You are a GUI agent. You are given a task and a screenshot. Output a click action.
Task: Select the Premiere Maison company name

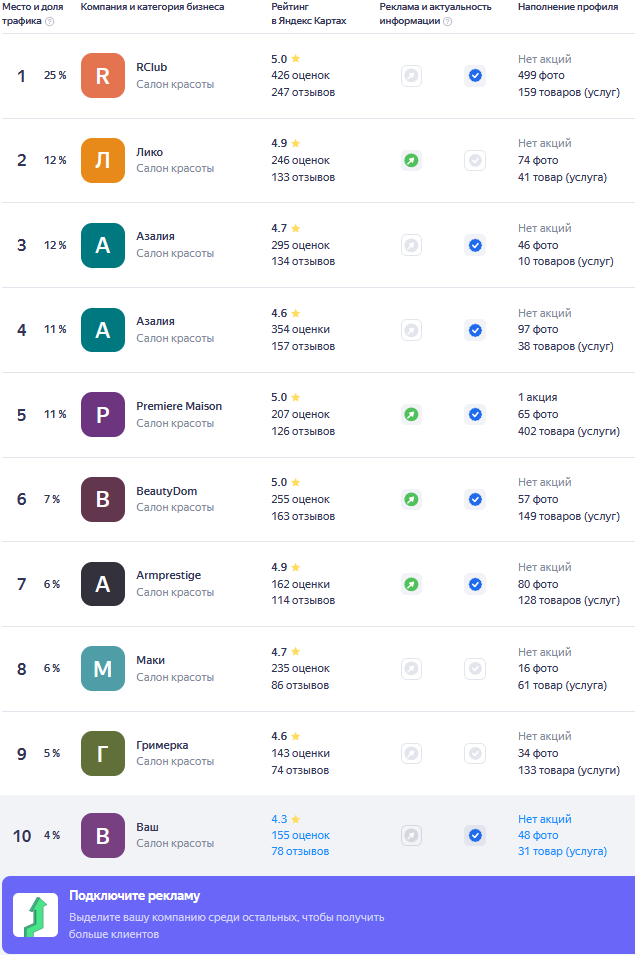click(179, 406)
